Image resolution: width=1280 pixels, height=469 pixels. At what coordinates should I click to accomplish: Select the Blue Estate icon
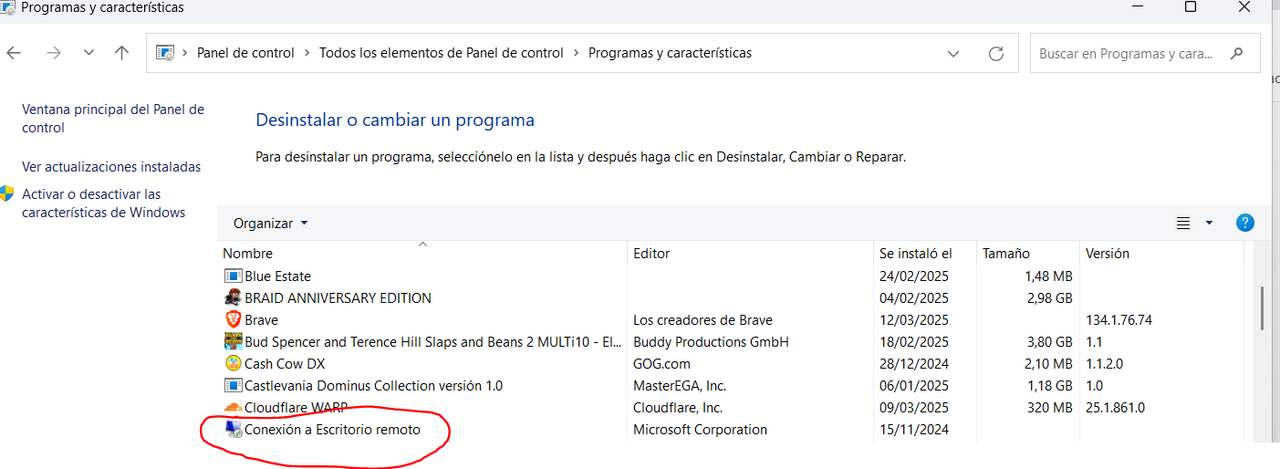click(233, 276)
